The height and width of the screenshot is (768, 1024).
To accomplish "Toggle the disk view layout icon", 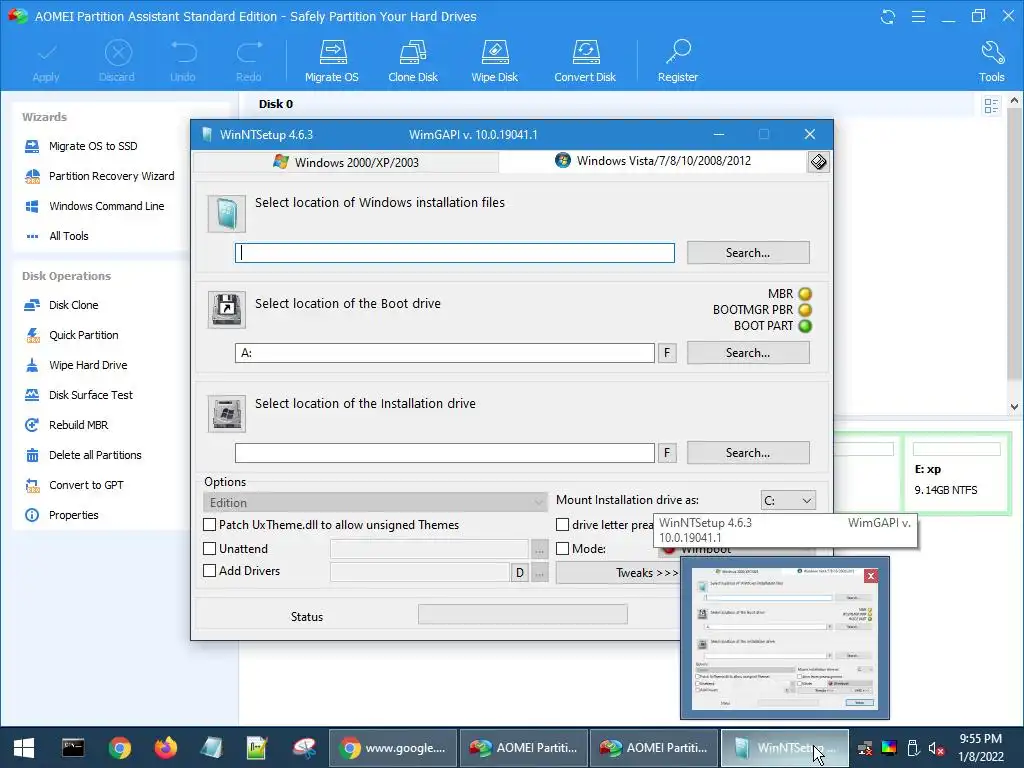I will [991, 105].
